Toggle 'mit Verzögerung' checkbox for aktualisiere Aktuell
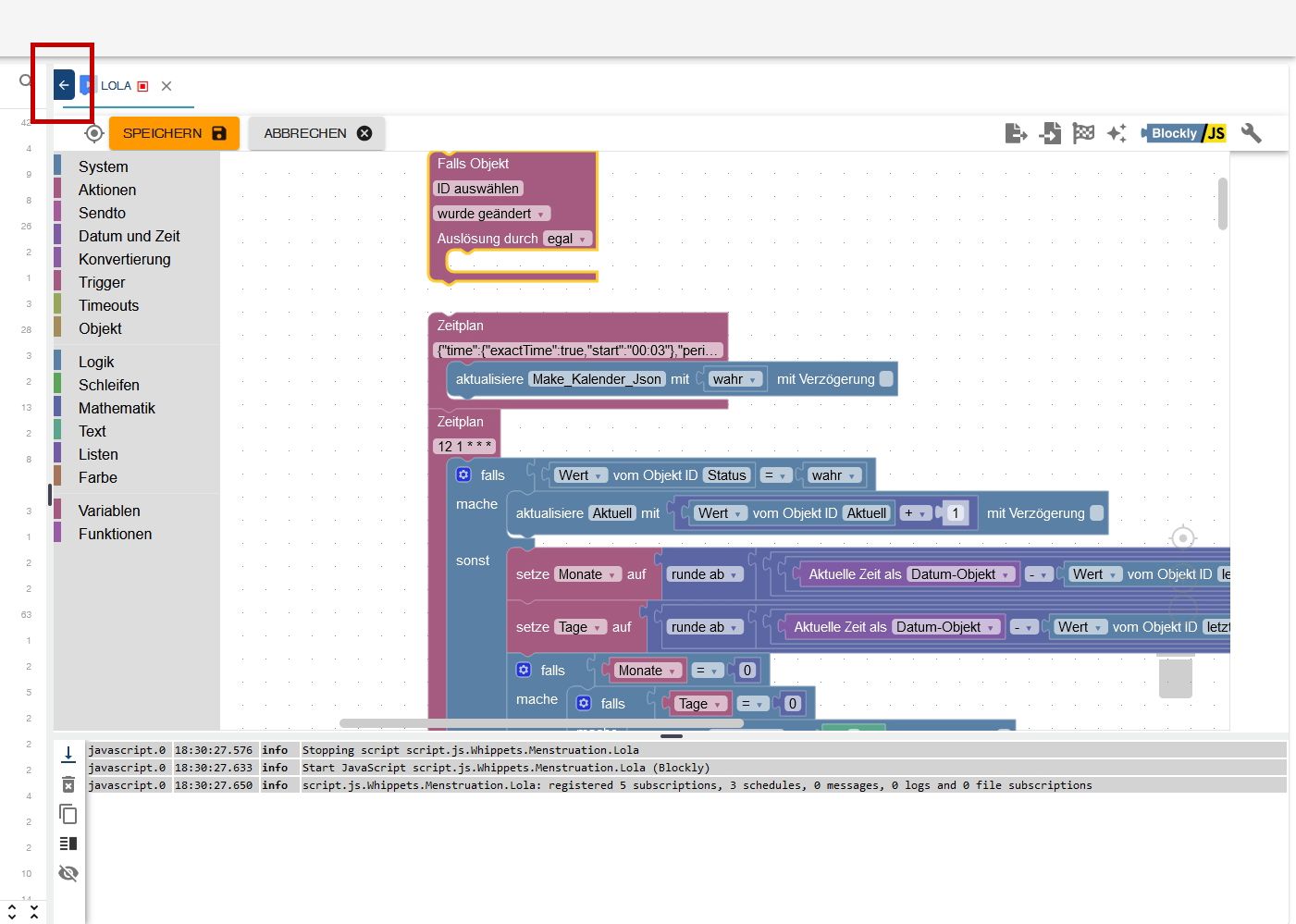The height and width of the screenshot is (924, 1296). pyautogui.click(x=1097, y=512)
